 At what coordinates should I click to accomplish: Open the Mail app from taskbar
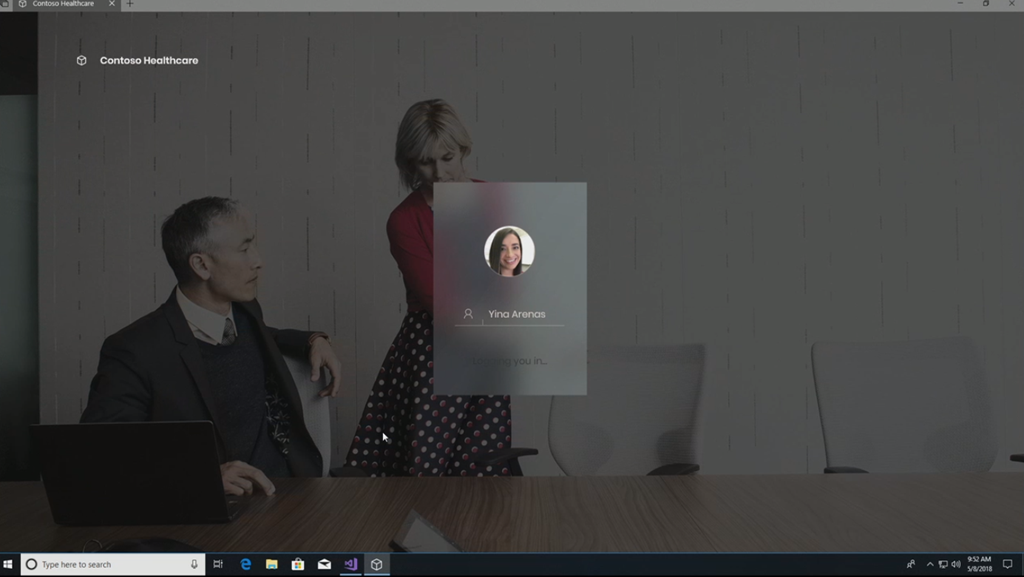coord(324,565)
